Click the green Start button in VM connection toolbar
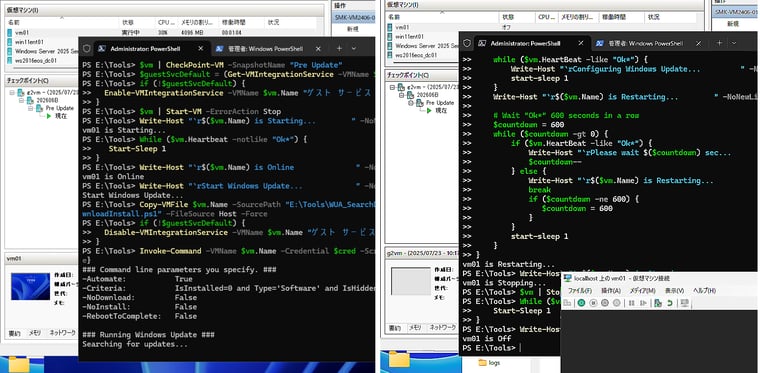The width and height of the screenshot is (760, 373). 581,303
